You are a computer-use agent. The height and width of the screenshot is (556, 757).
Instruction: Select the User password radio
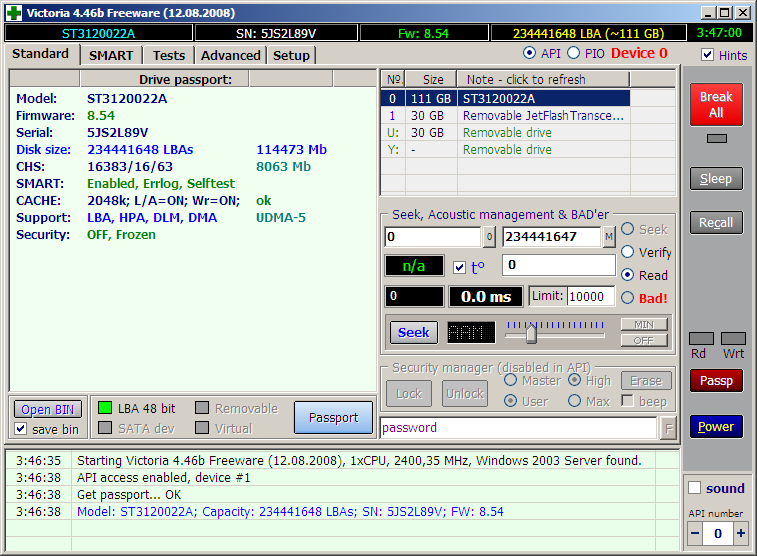pyautogui.click(x=511, y=401)
